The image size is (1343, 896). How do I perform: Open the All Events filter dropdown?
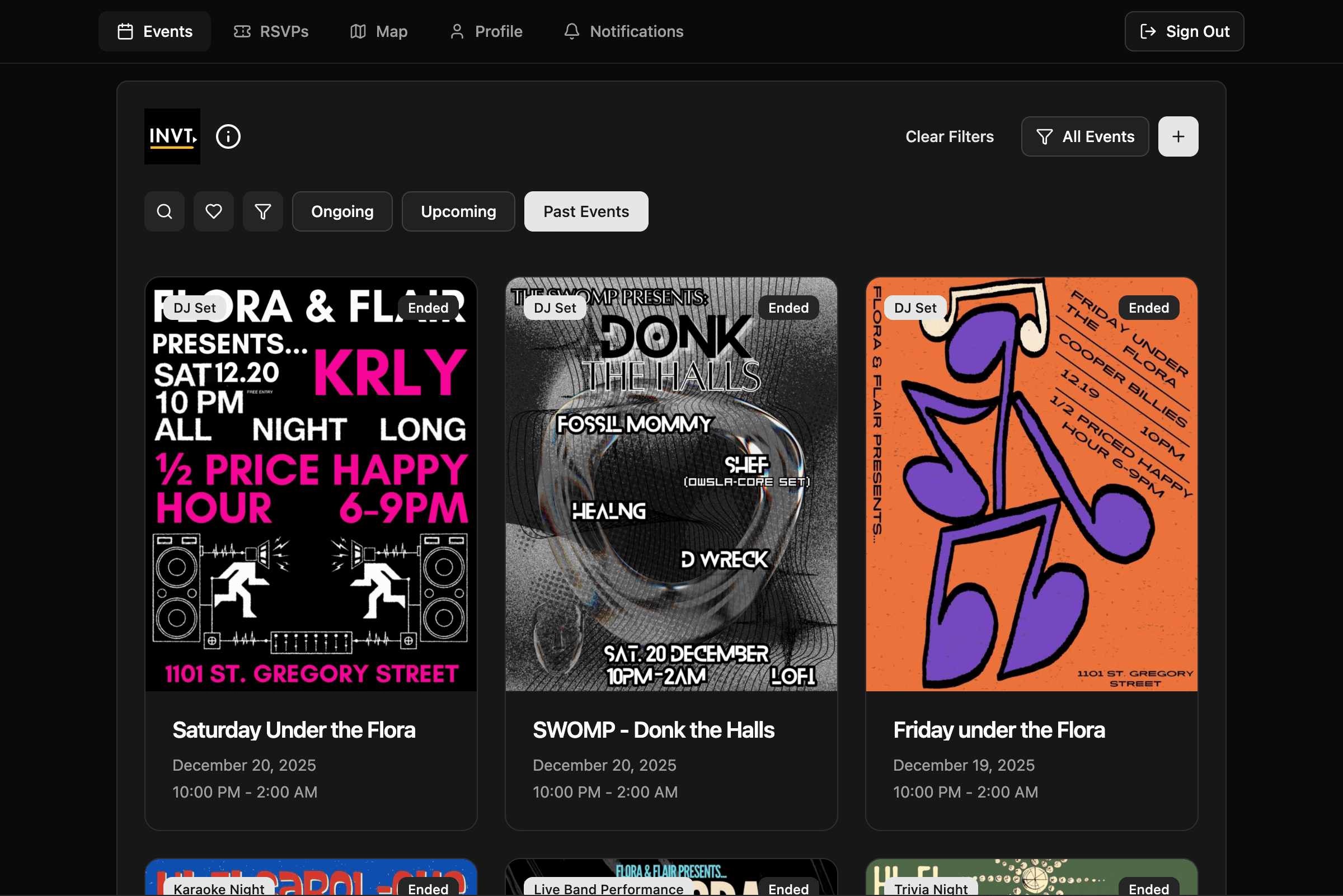pos(1084,136)
